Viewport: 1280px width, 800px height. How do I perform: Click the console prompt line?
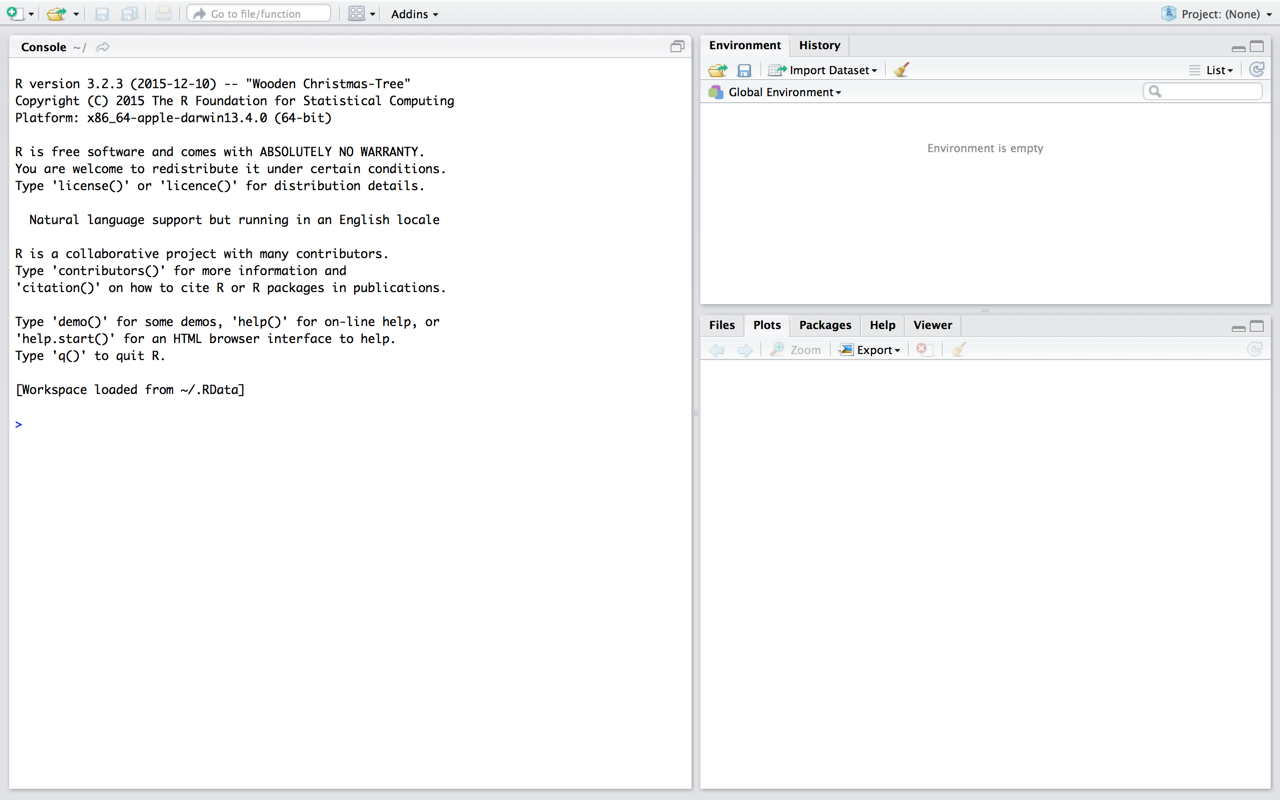click(350, 424)
